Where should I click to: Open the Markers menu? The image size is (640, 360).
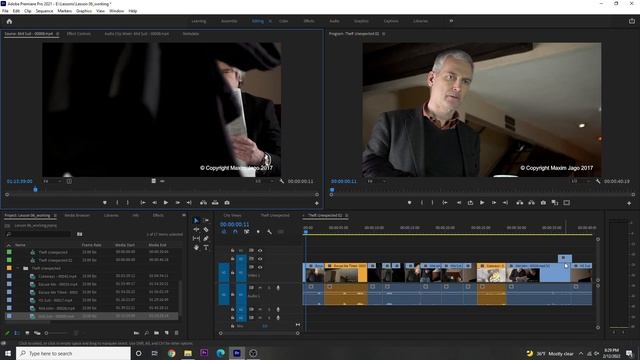(x=64, y=11)
